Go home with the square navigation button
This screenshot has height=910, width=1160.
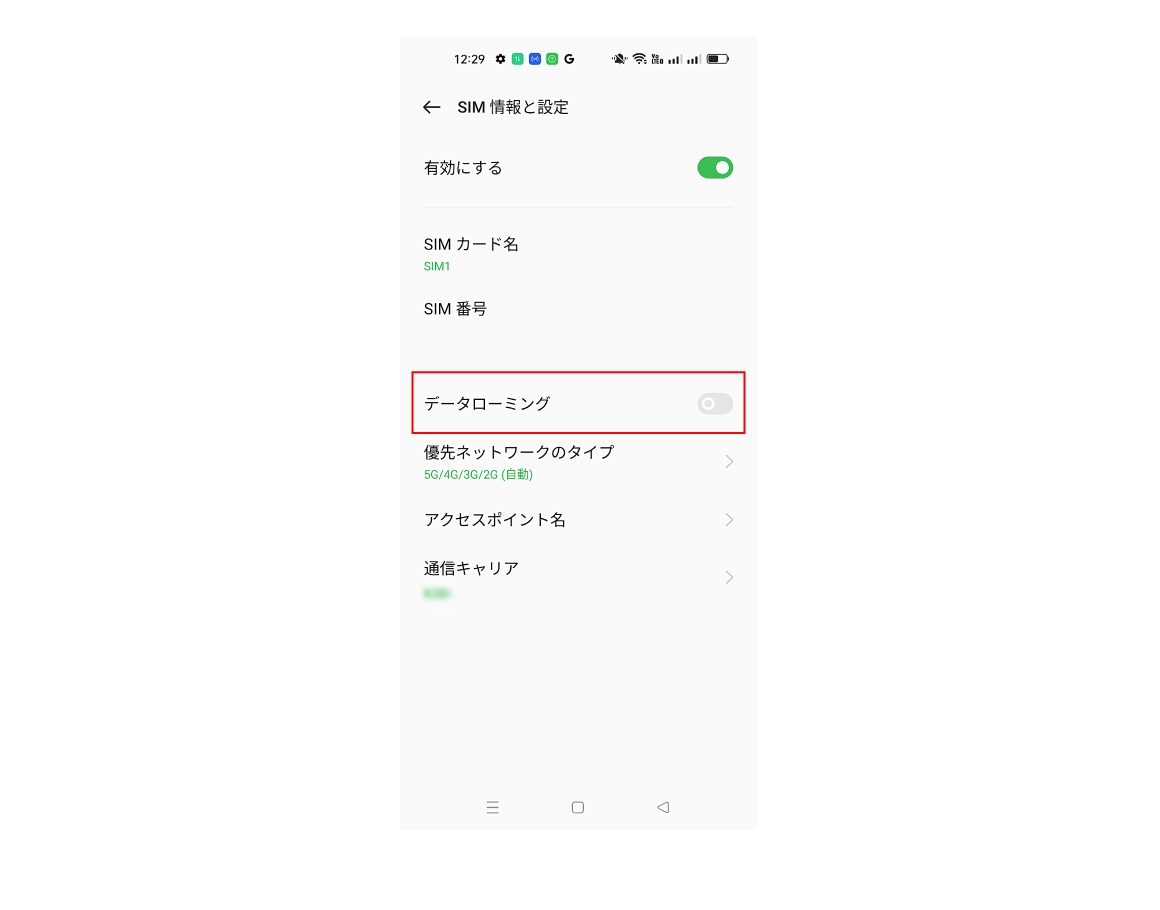[578, 807]
